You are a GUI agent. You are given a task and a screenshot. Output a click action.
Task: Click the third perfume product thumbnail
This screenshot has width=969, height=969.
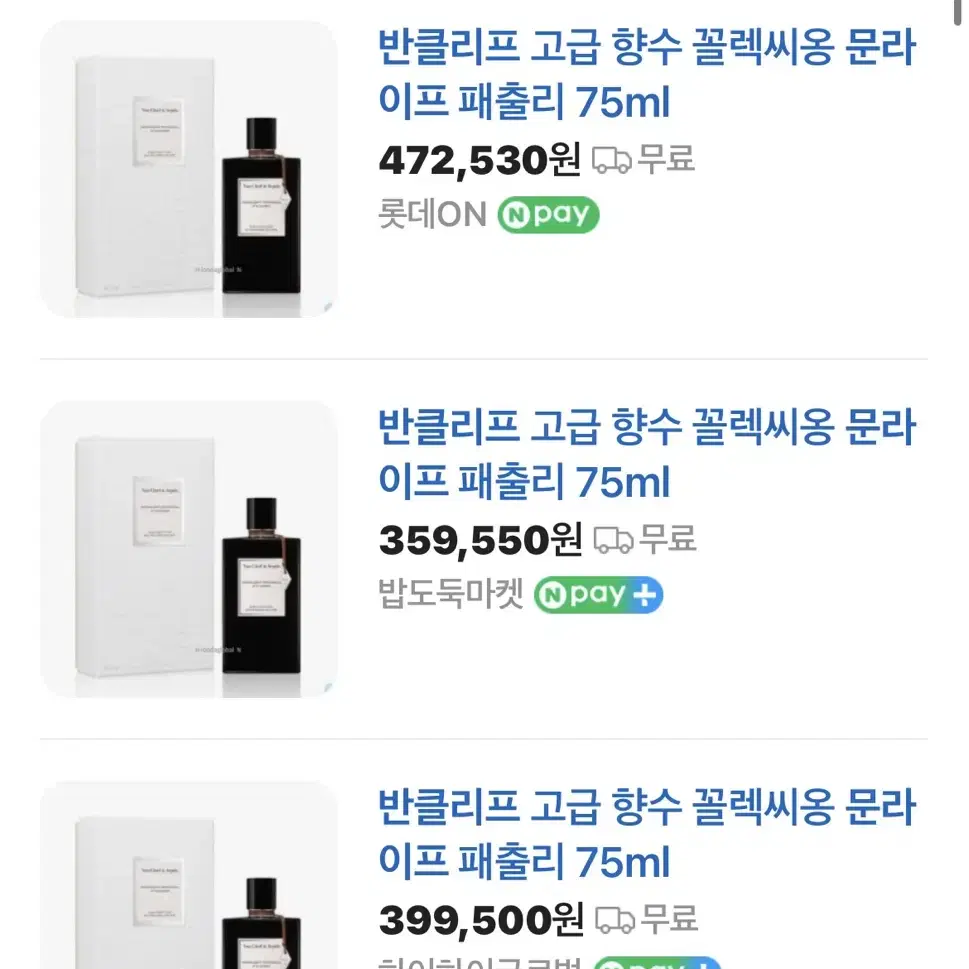189,874
